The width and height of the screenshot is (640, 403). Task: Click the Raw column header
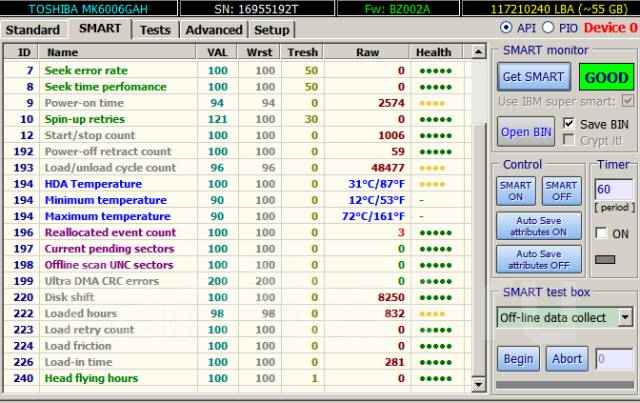point(367,52)
